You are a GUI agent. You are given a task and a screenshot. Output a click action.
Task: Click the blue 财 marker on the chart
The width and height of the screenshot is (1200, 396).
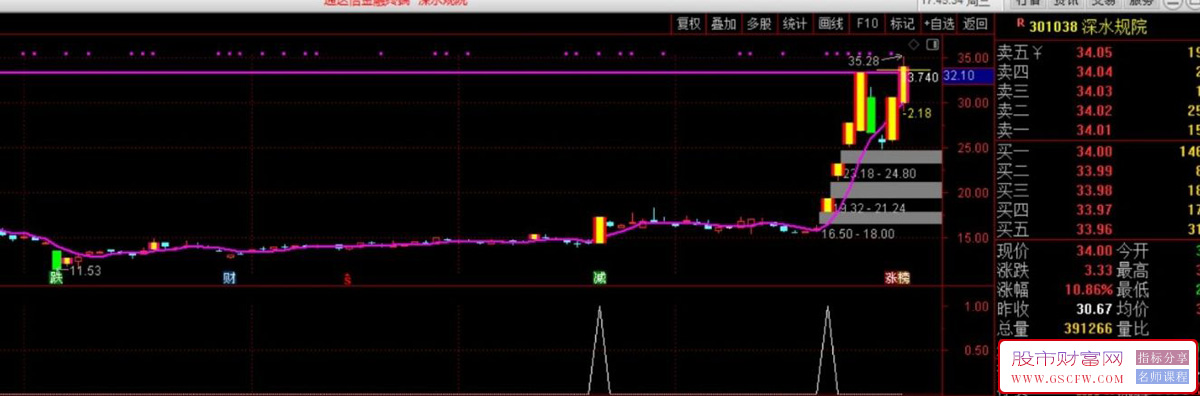[x=230, y=277]
